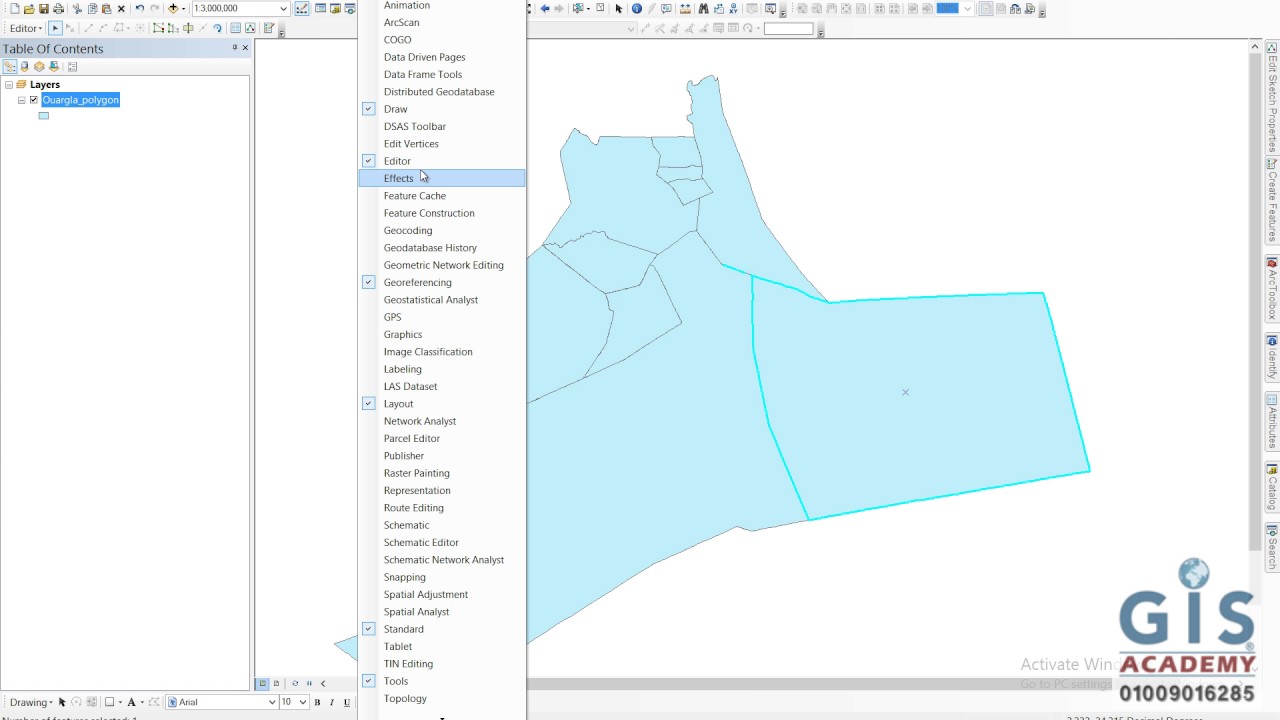Screen dimensions: 1280x720
Task: Refresh the map view at bottom
Action: 295,684
